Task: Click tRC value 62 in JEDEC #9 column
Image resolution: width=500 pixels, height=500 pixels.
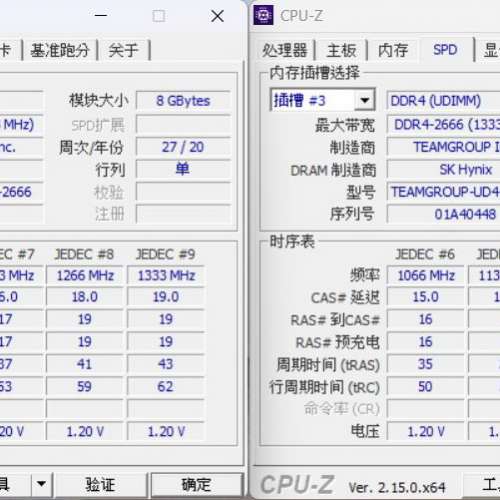Action: [x=166, y=387]
